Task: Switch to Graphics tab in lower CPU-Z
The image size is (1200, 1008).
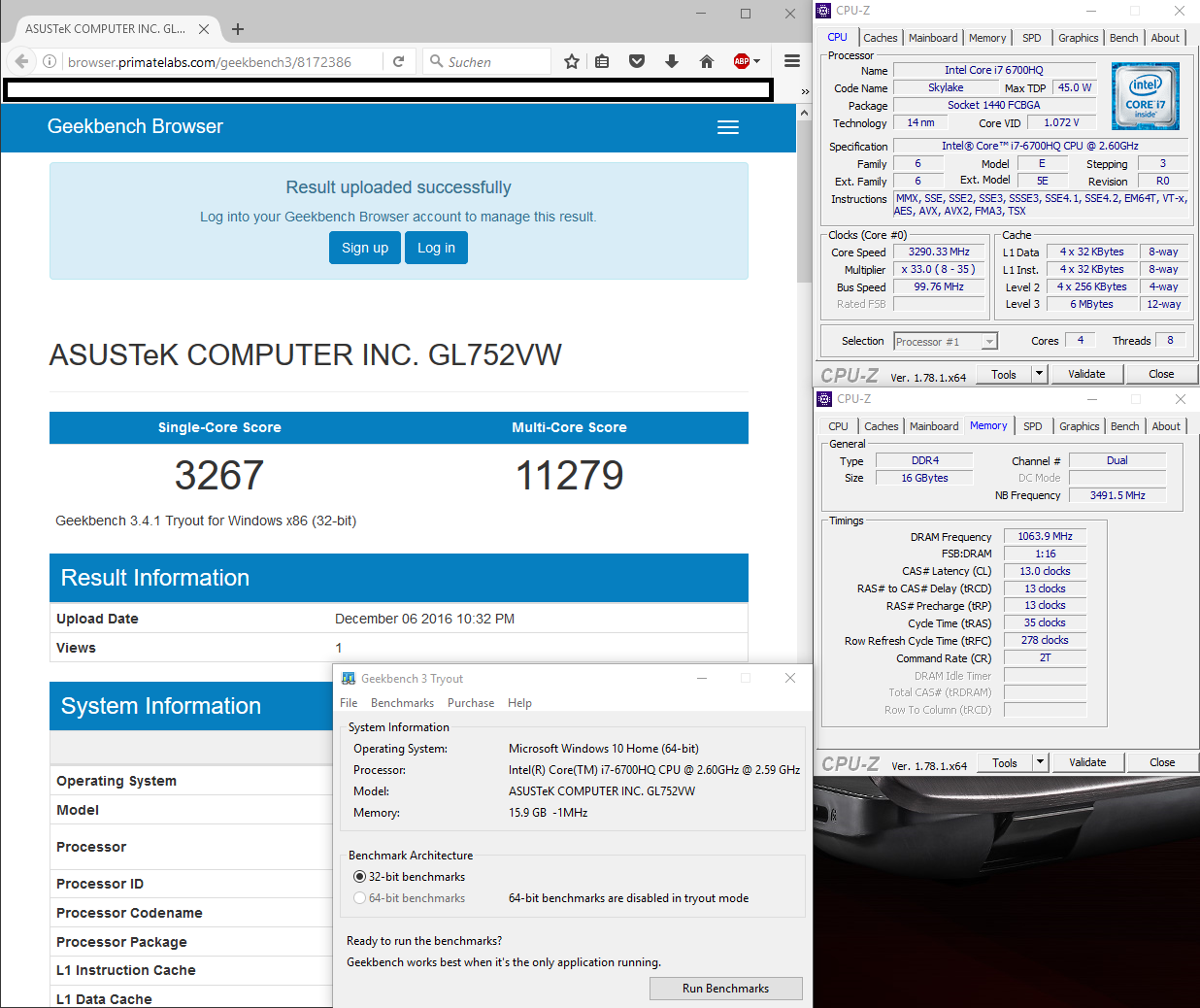Action: pyautogui.click(x=1080, y=426)
